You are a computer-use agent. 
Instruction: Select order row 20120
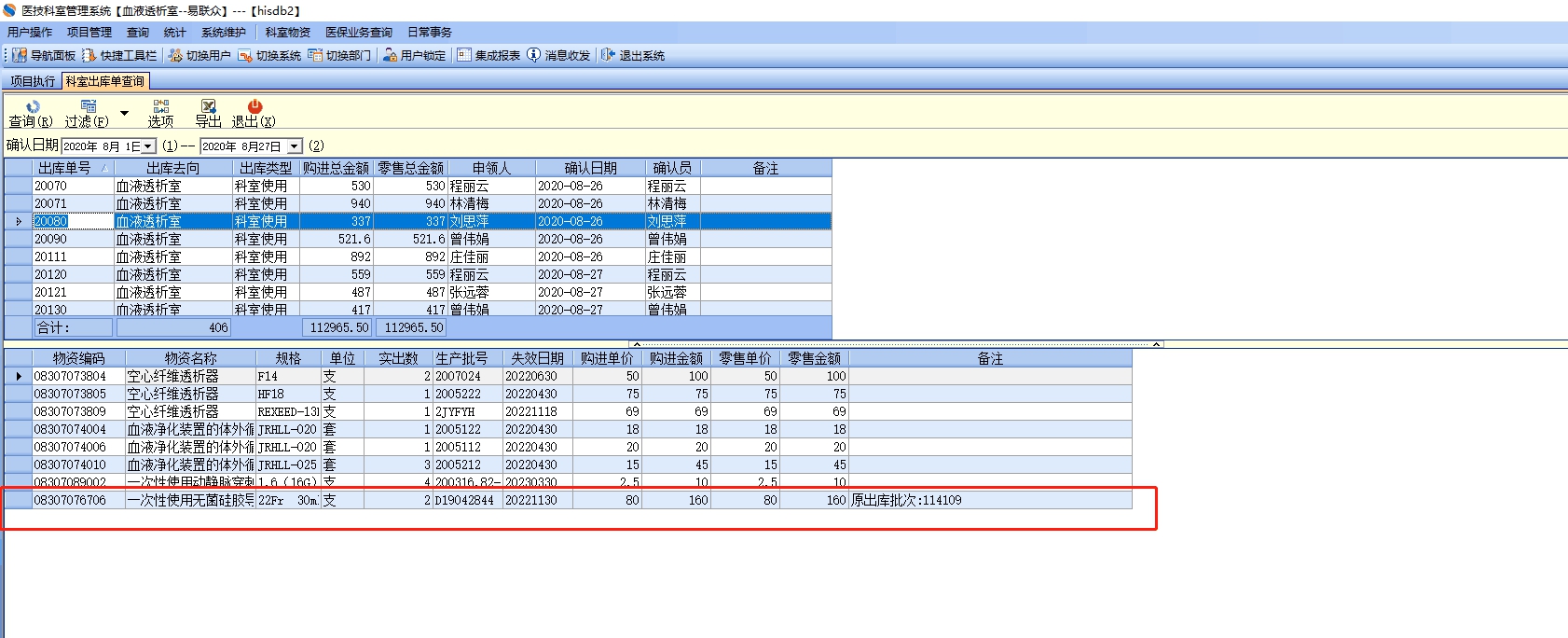(418, 274)
